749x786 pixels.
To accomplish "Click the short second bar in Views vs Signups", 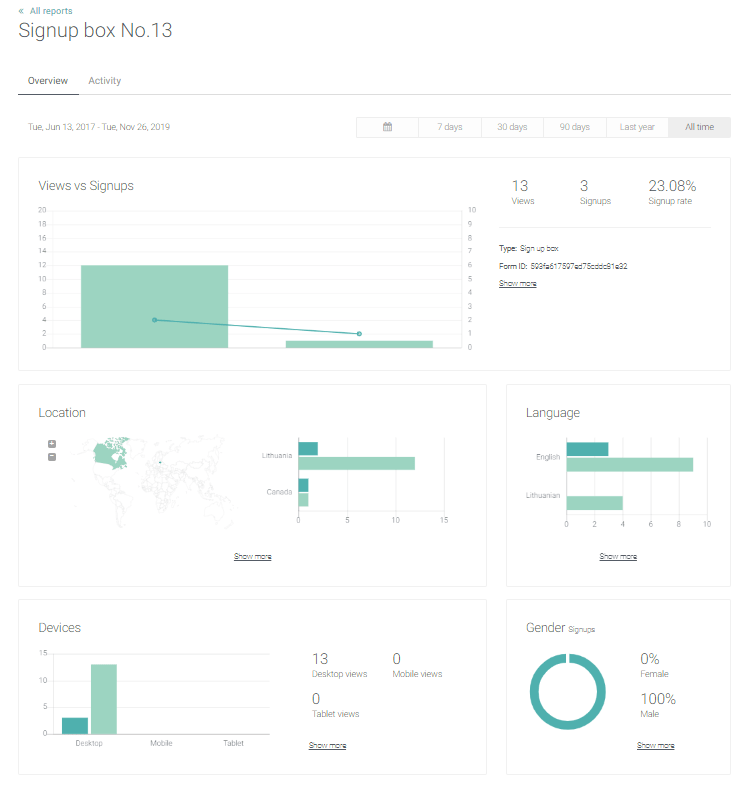I will [x=359, y=344].
